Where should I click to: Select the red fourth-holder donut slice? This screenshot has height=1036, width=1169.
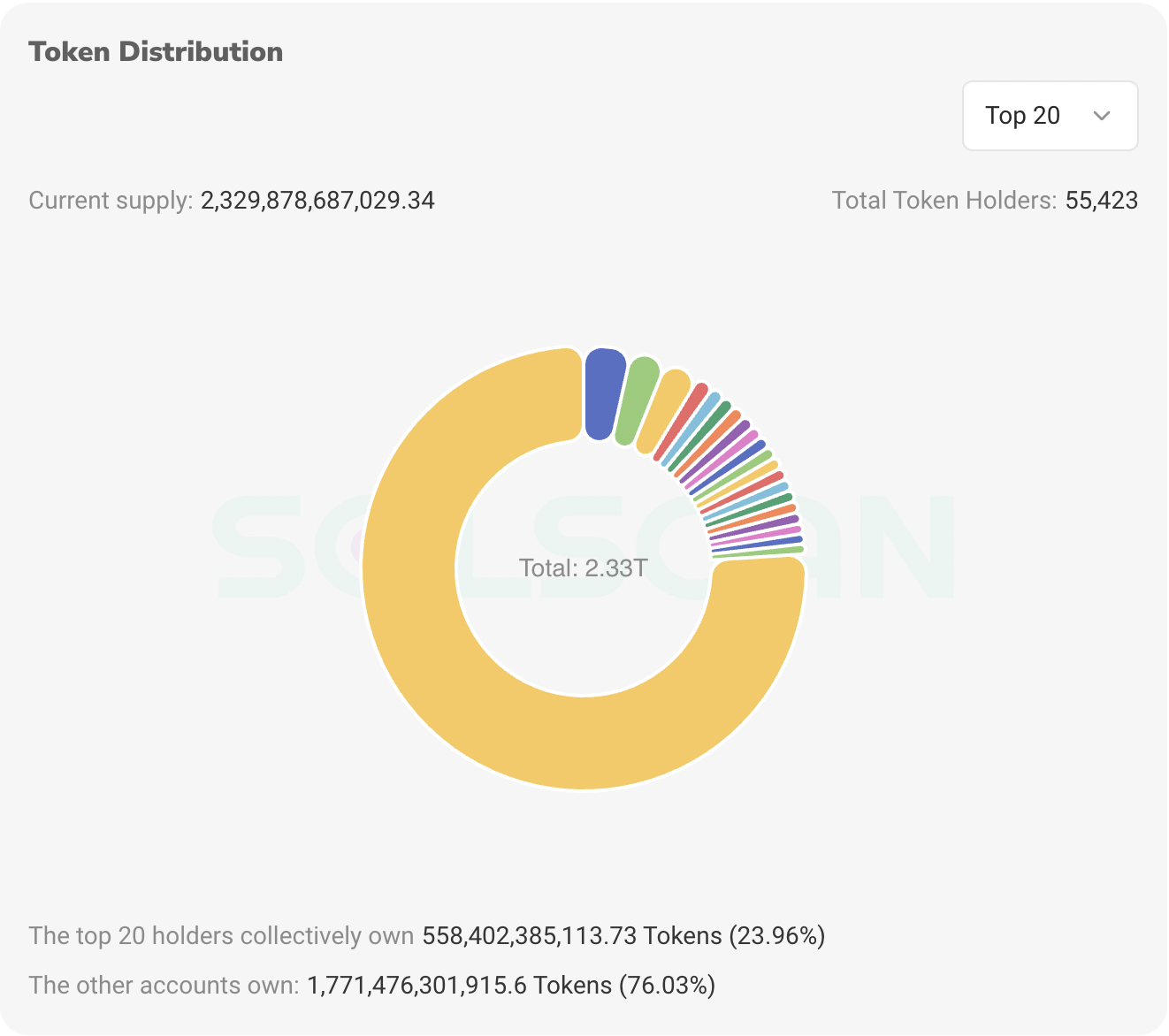pos(691,422)
